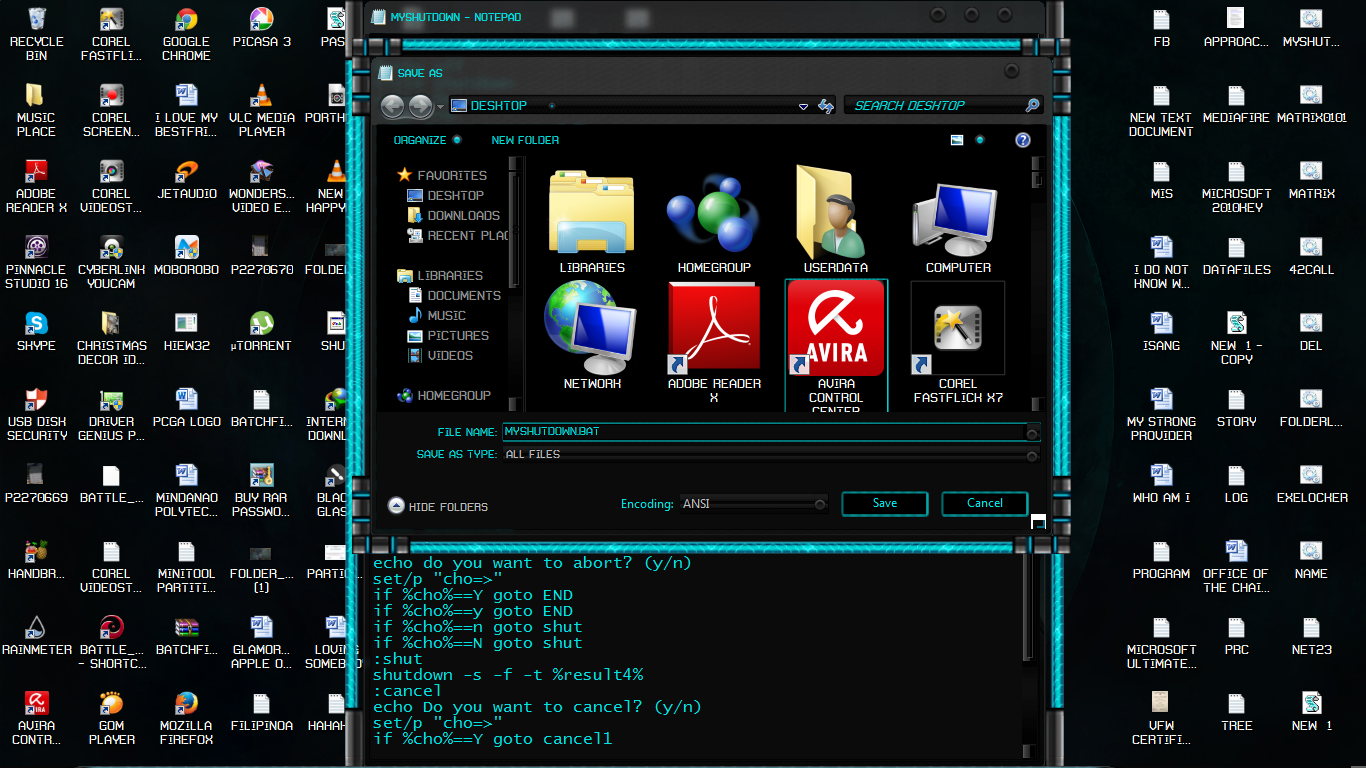This screenshot has height=770, width=1366.
Task: Select the Cyberlink YouCam desktop icon
Action: click(x=112, y=262)
